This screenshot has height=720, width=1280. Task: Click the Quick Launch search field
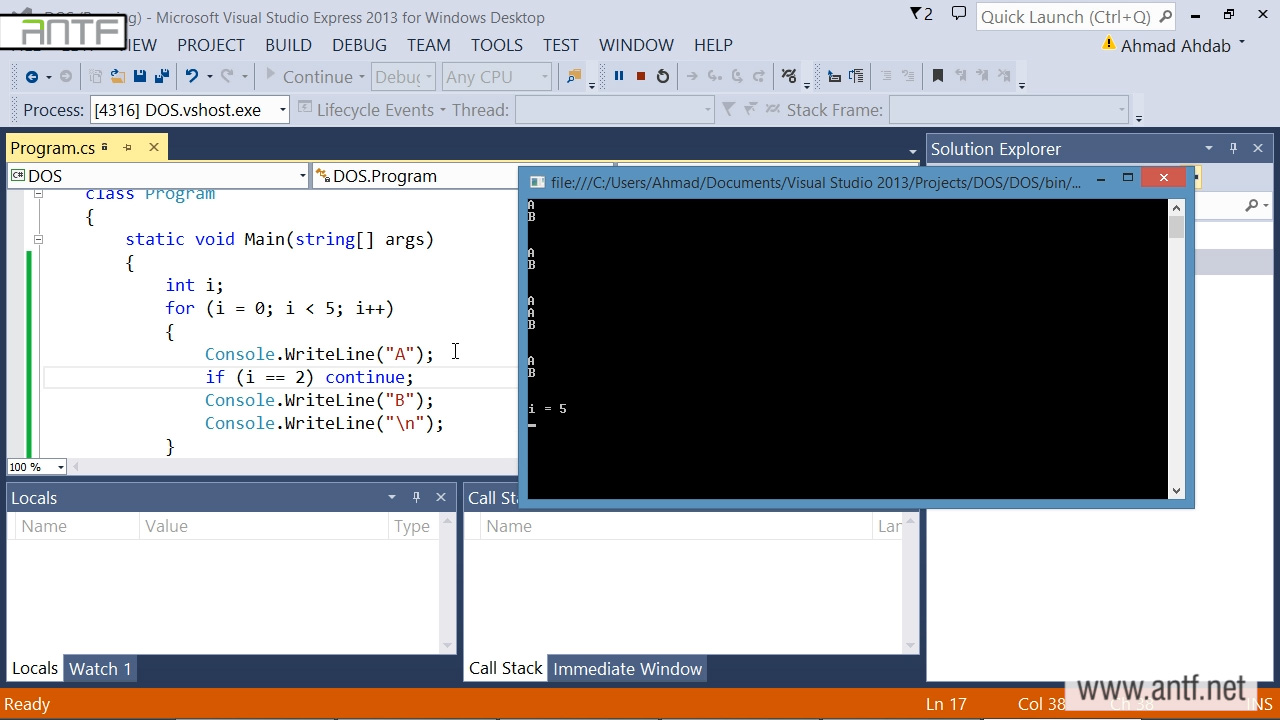click(1065, 17)
